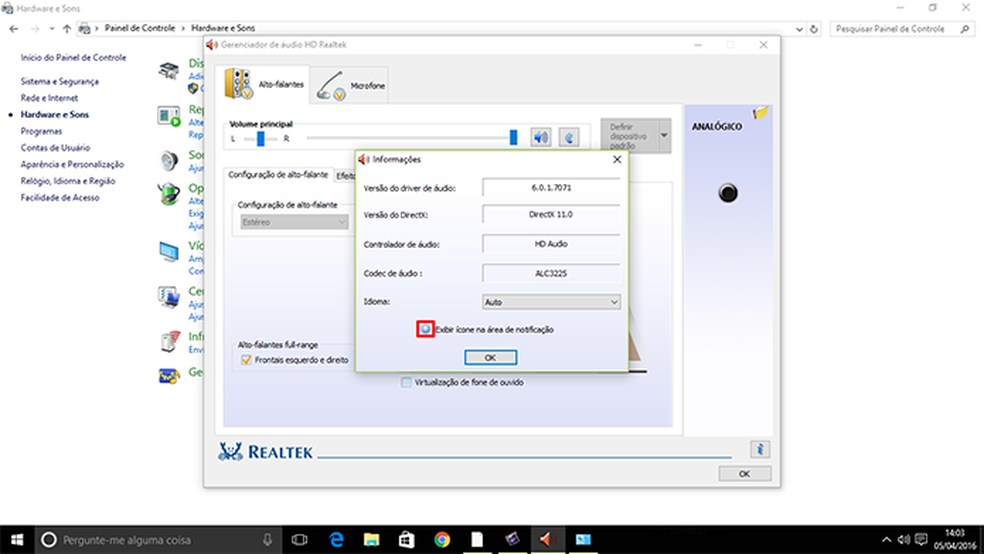Click Definir dispositivo padrão button
Image resolution: width=984 pixels, height=554 pixels.
(628, 136)
